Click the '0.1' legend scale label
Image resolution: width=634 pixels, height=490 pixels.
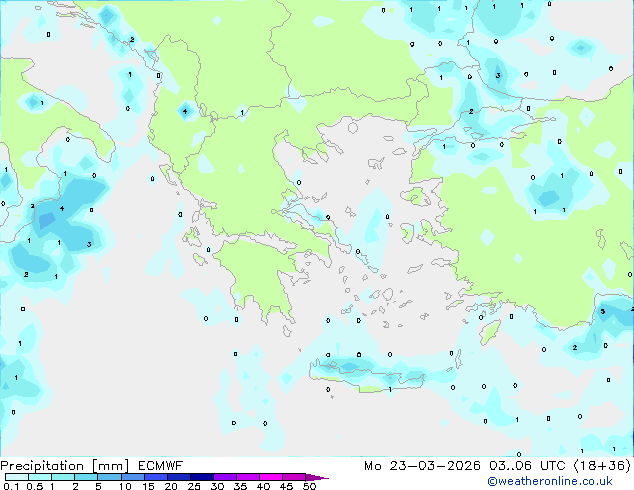point(11,486)
